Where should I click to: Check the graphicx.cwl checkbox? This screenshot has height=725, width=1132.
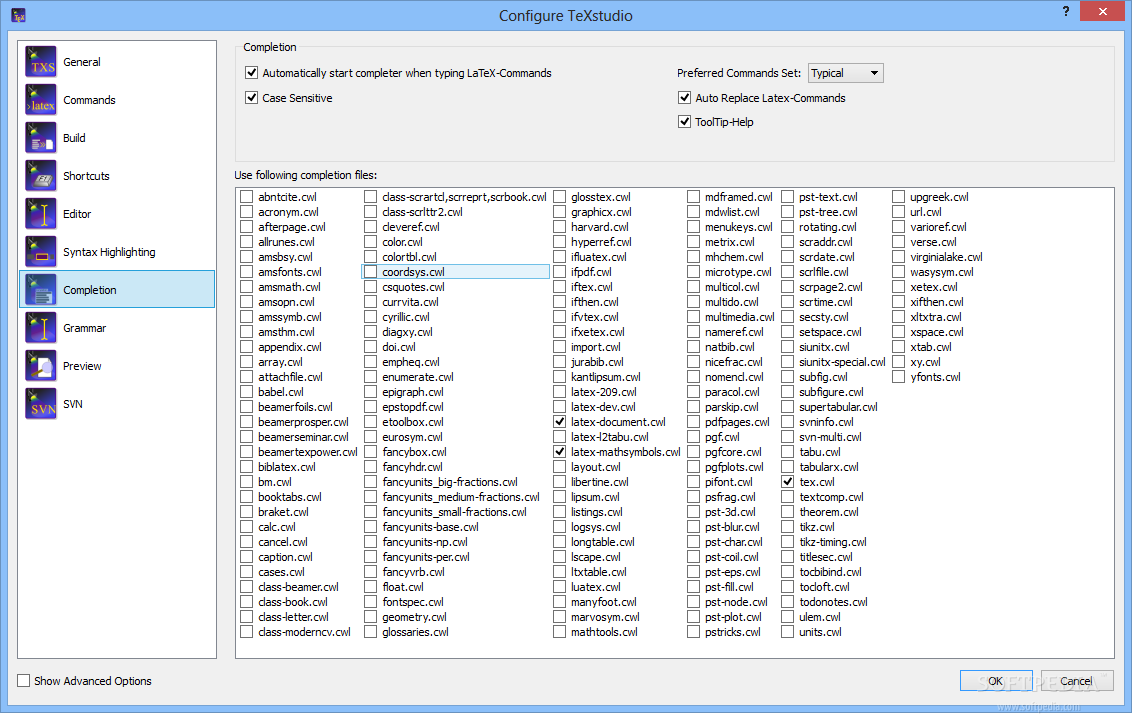[x=560, y=212]
